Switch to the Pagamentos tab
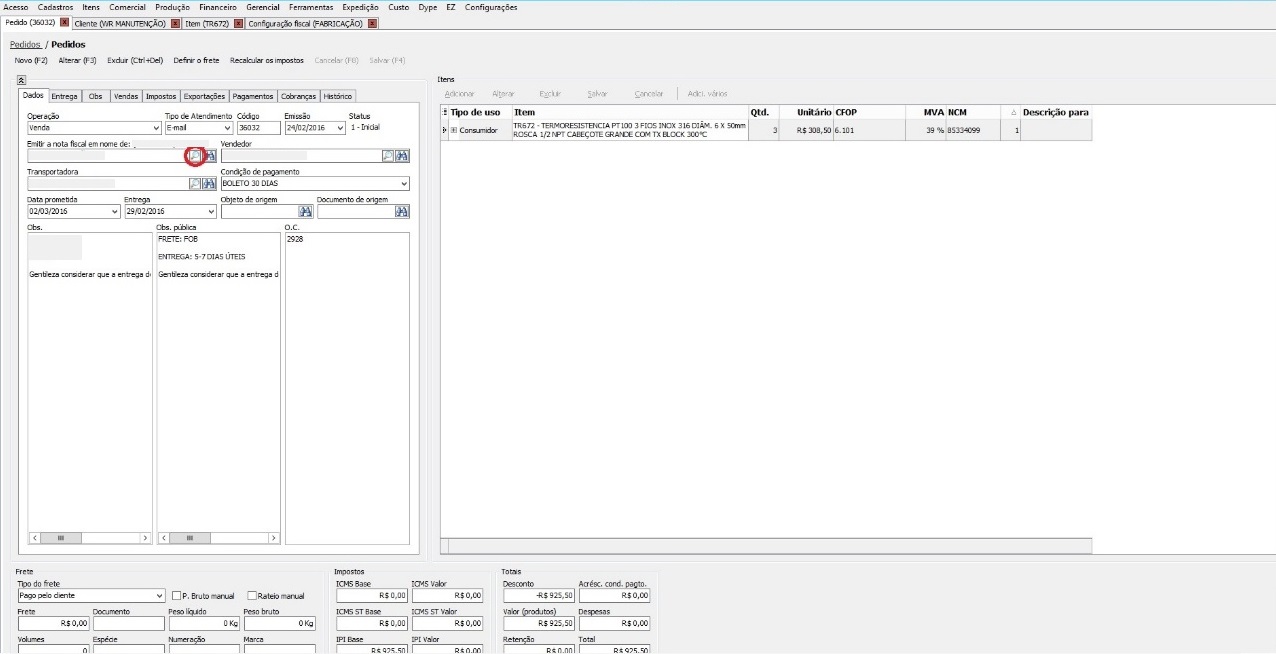This screenshot has width=1276, height=654. (253, 96)
